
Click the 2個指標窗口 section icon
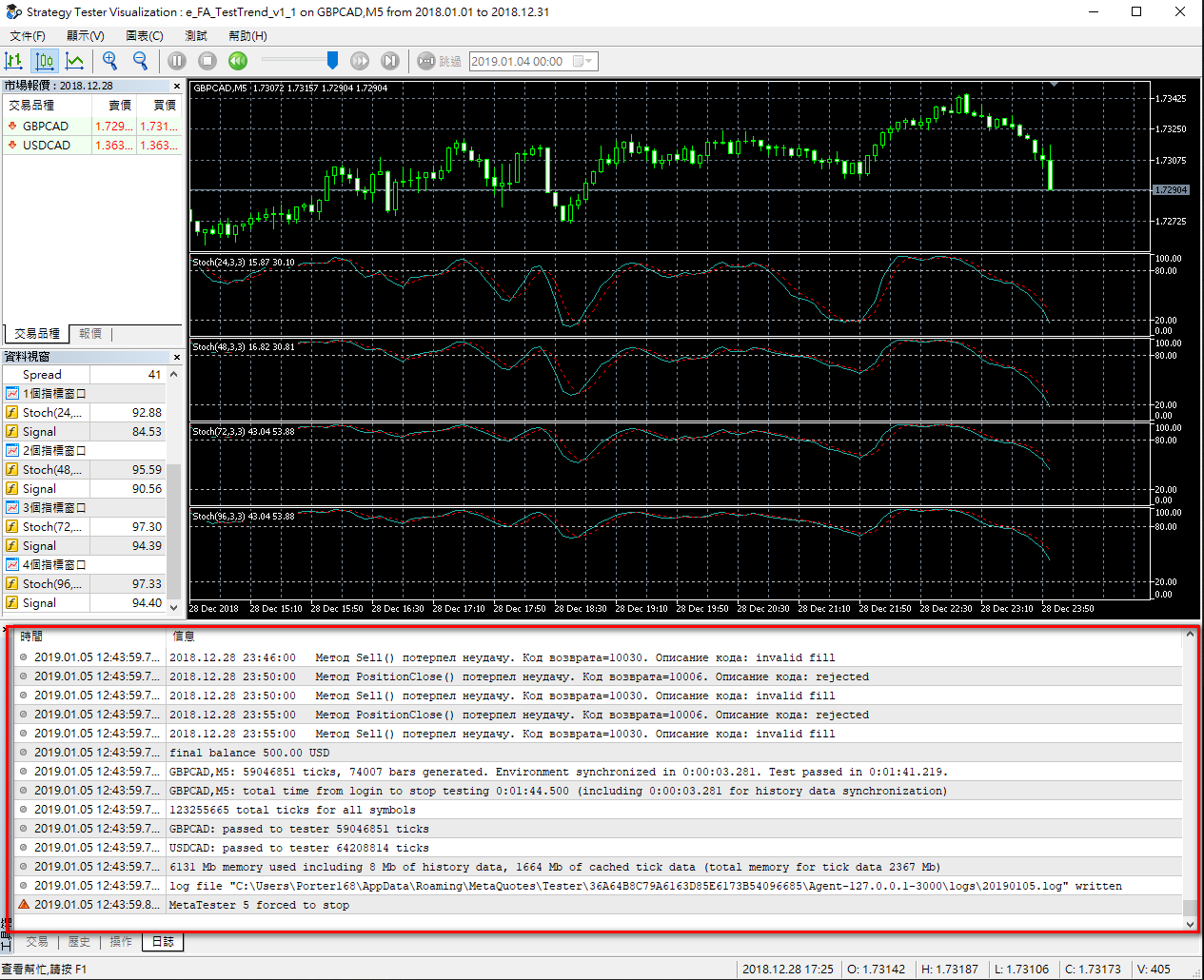tap(12, 450)
